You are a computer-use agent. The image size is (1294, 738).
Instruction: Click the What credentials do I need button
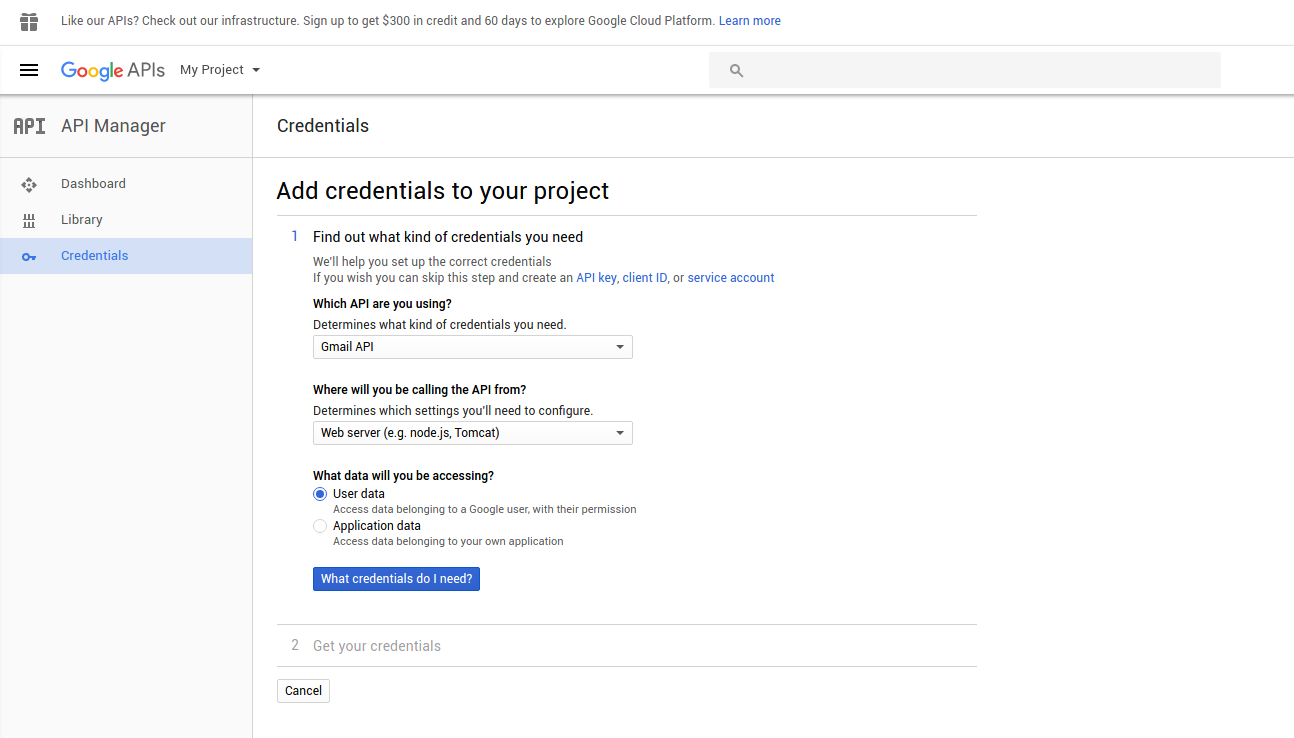[396, 579]
